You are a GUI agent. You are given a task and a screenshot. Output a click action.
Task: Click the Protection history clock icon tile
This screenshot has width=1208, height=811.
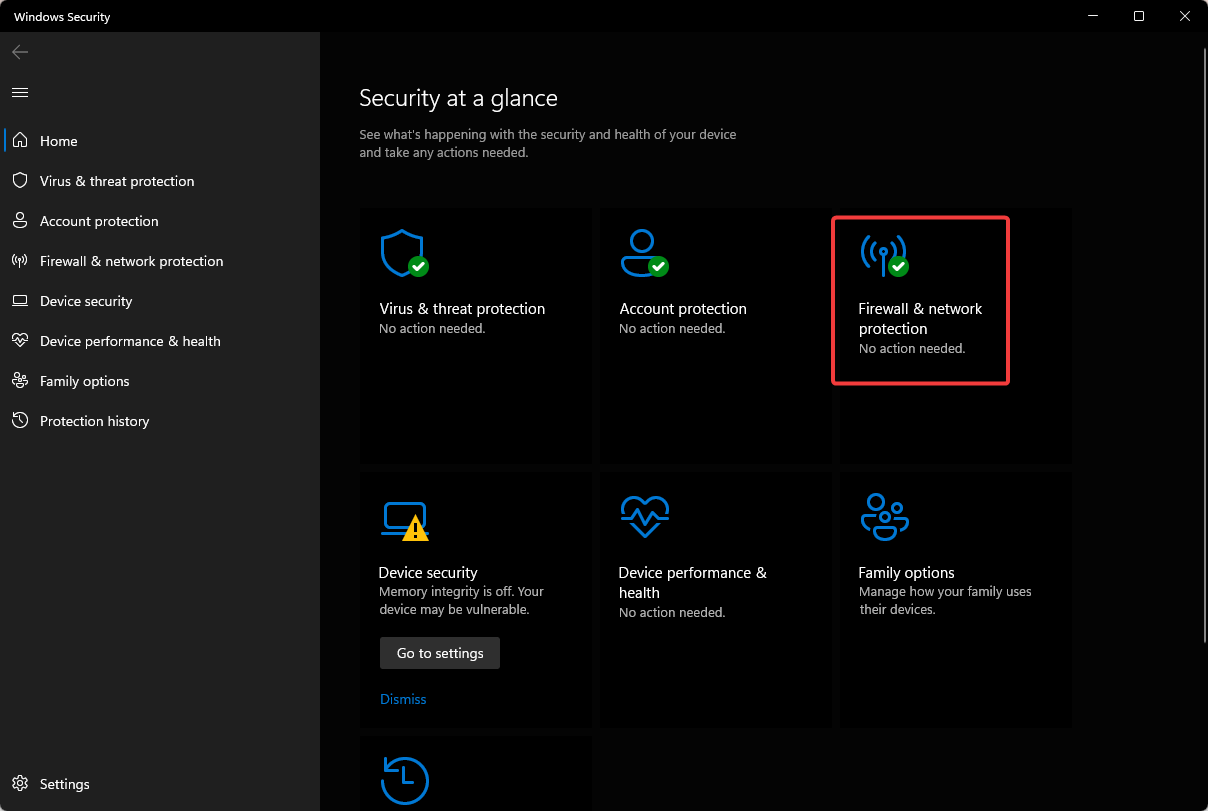click(405, 781)
